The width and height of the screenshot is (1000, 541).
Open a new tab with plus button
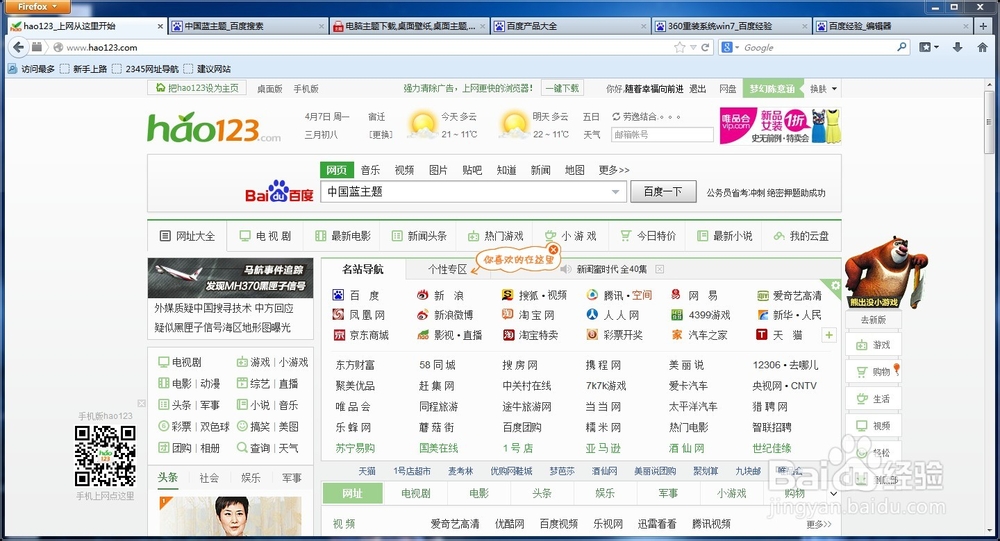[x=983, y=26]
